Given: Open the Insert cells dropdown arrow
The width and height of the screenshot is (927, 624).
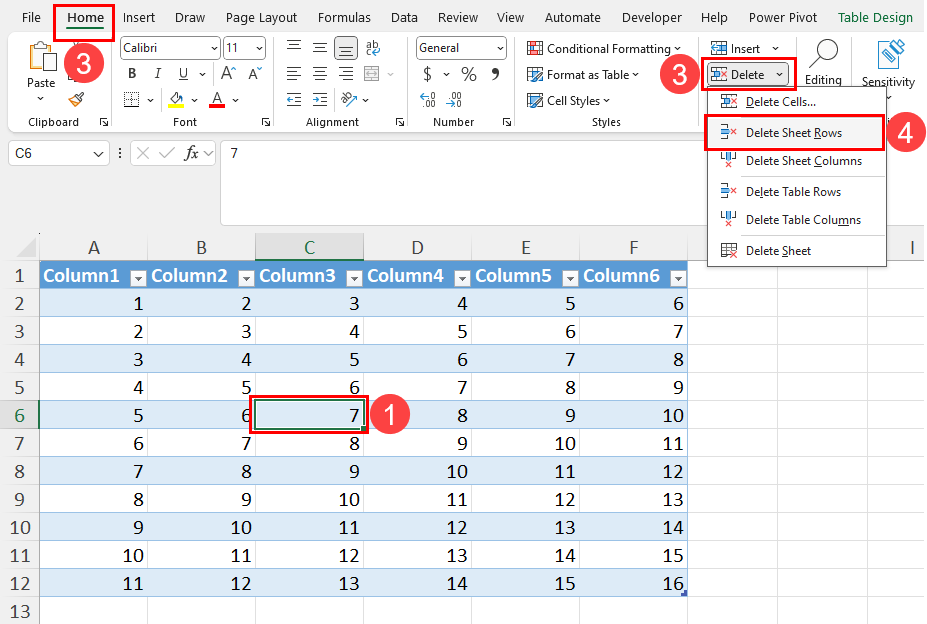Looking at the screenshot, I should (775, 49).
